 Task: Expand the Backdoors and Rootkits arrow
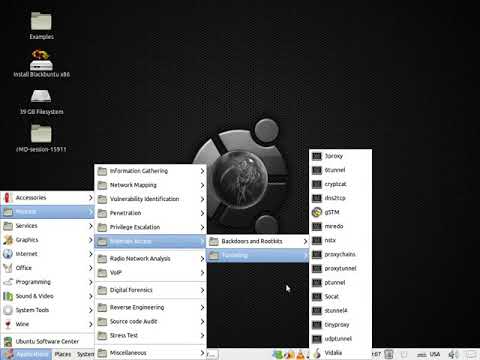coord(305,241)
